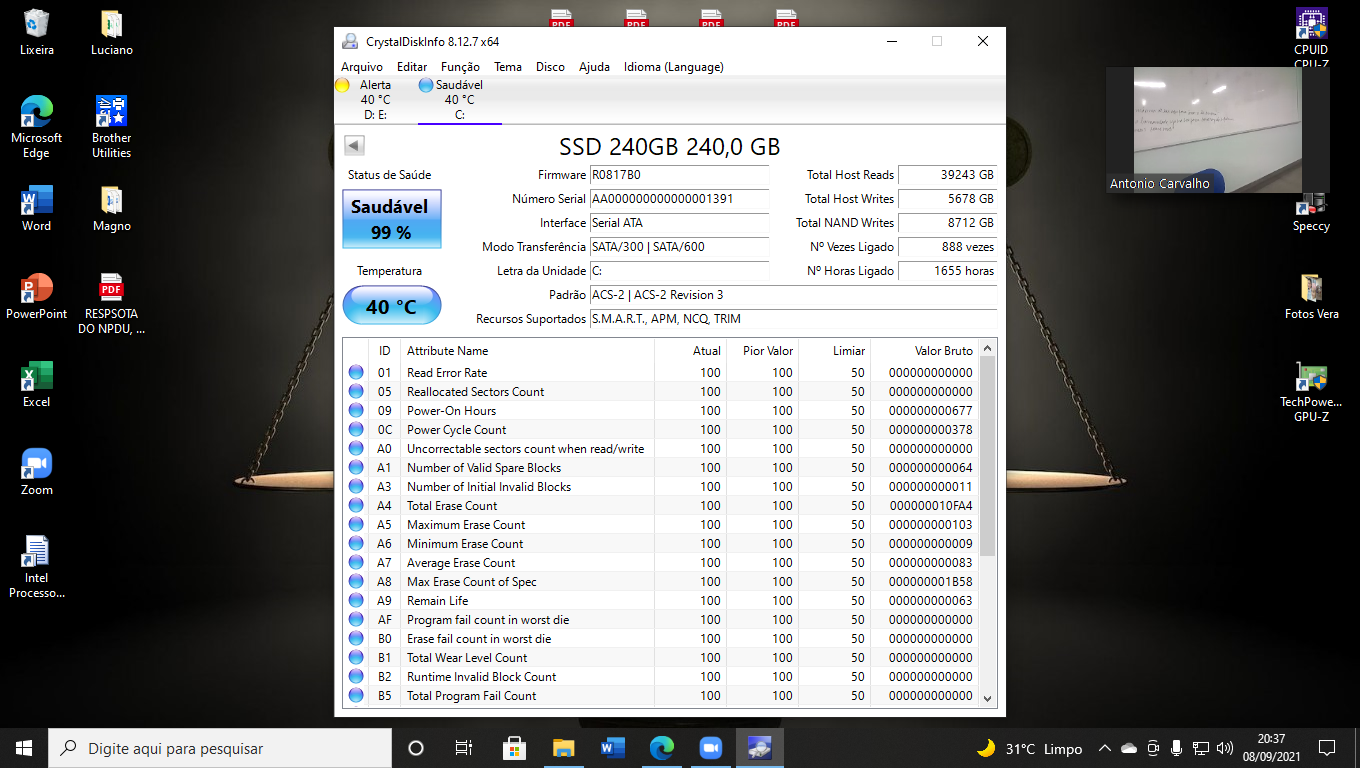Open the Disco menu
1360x768 pixels.
coord(550,67)
